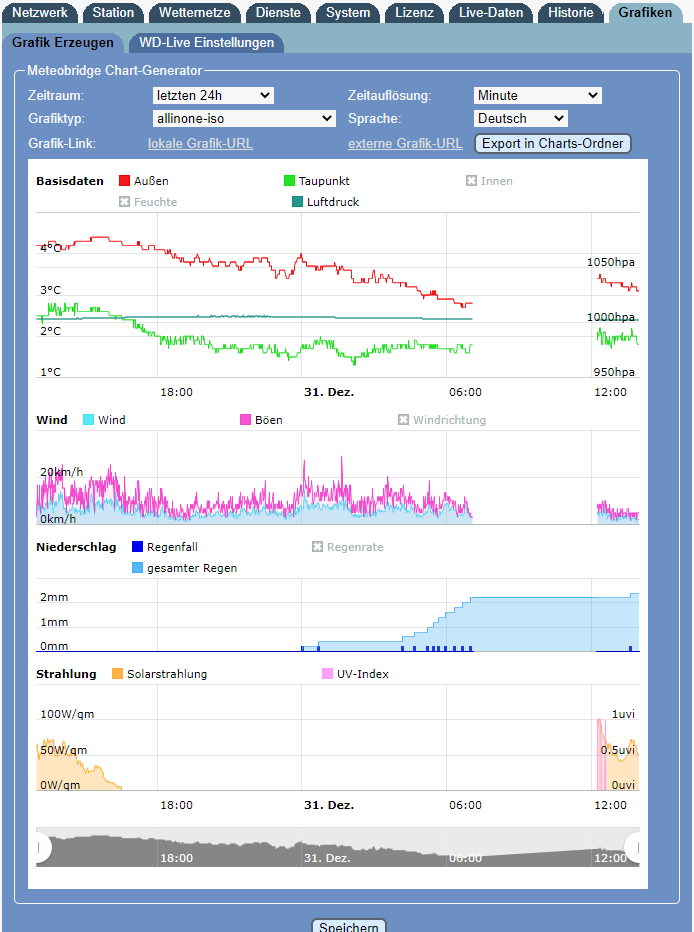Enable the hidden Innen series

[472, 181]
